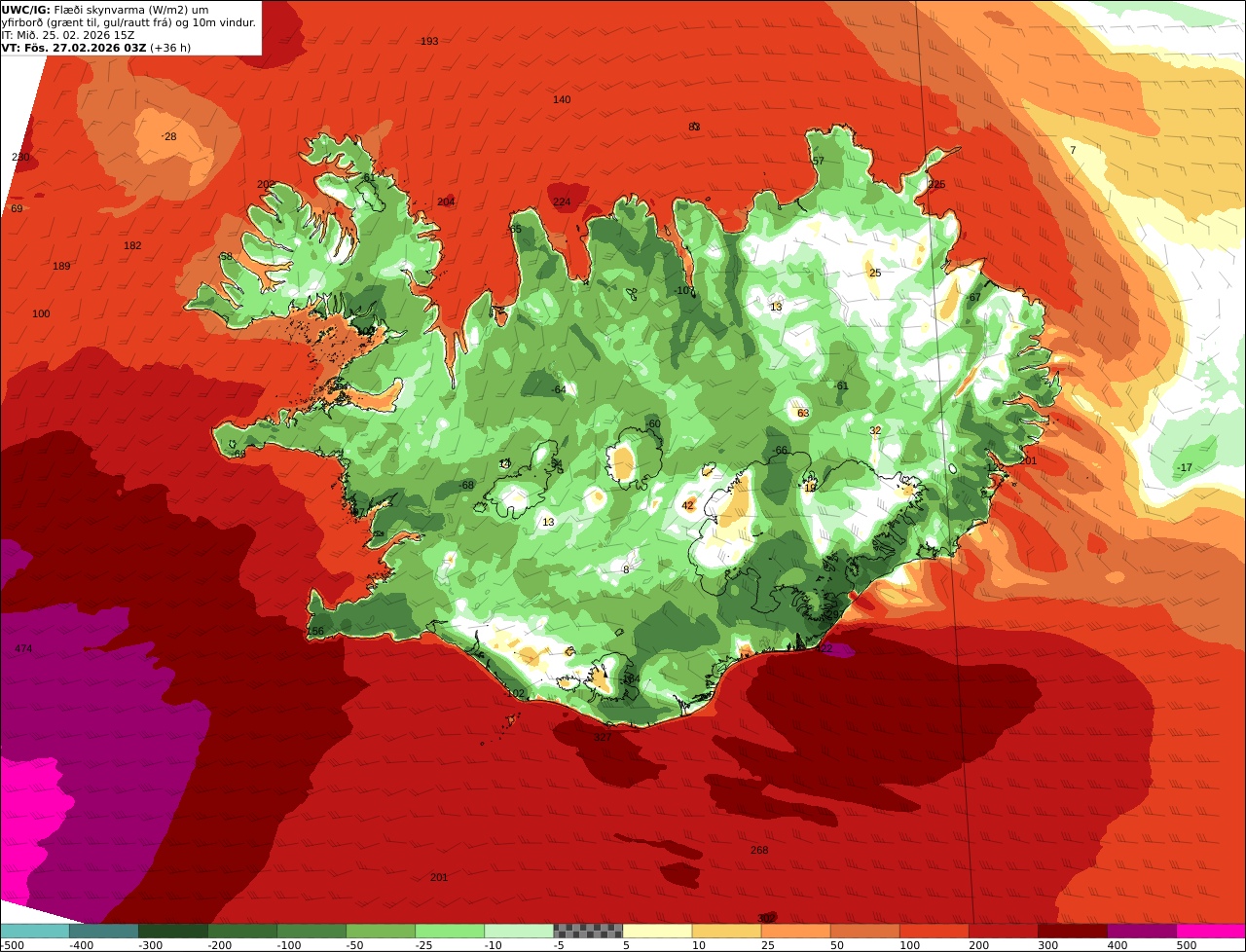Click the legend swatch between -200 and -100
Screen dimensions: 1246x952
tap(242, 931)
